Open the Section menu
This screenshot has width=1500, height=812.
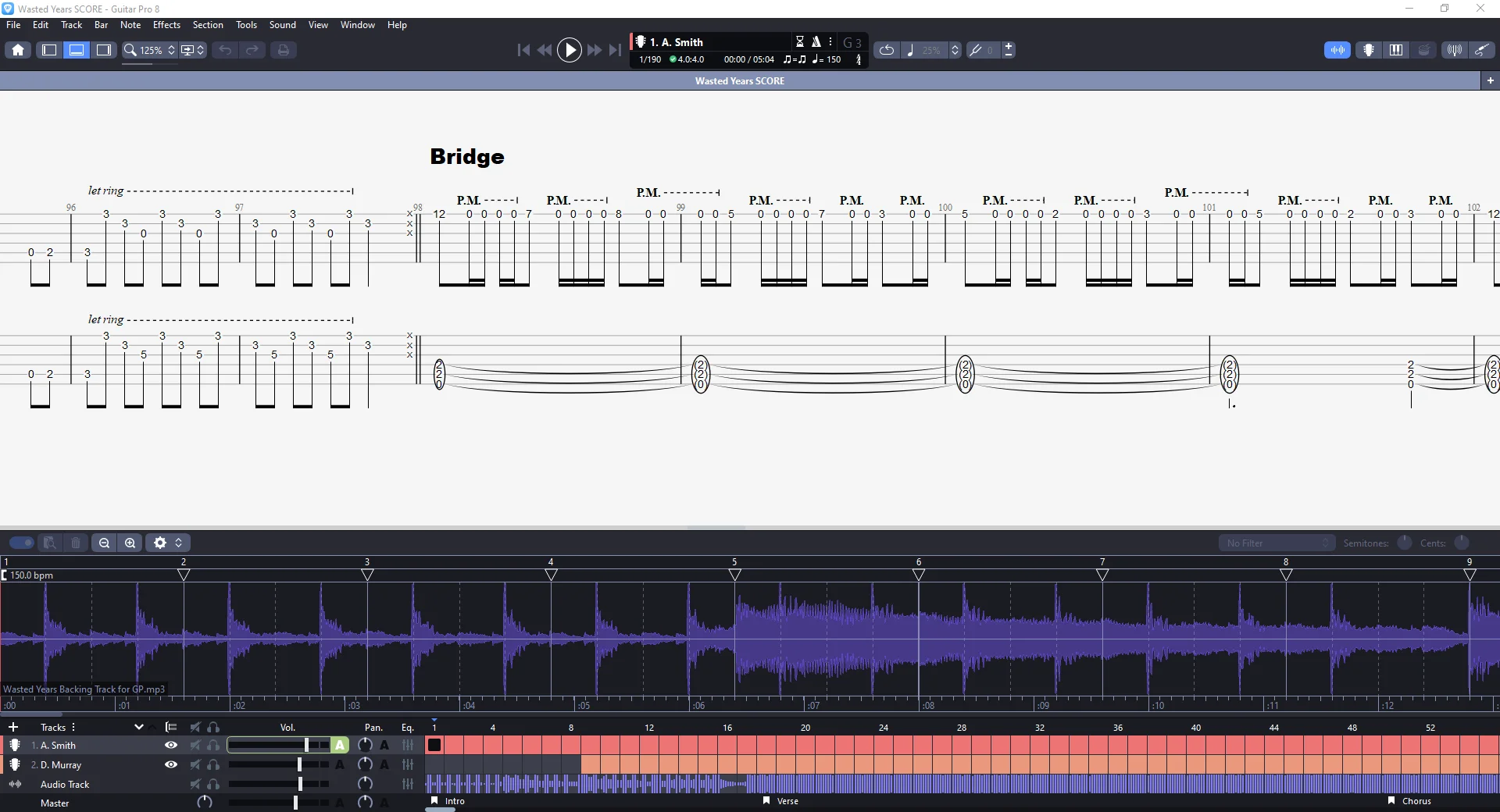pos(208,25)
